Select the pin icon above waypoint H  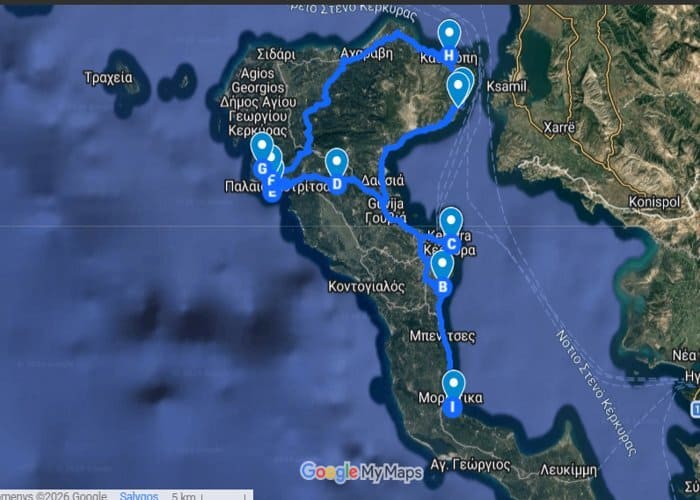point(449,34)
